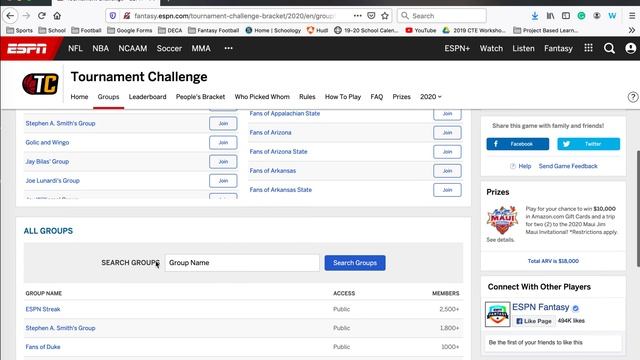Open the Fantasy menu

pyautogui.click(x=558, y=48)
